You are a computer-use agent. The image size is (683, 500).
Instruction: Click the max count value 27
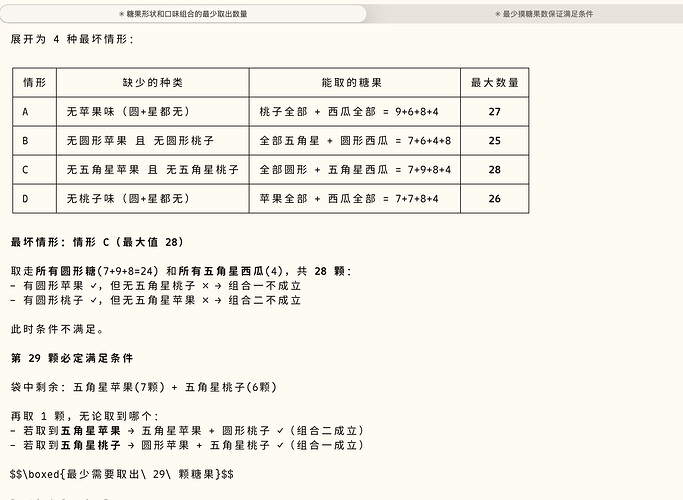[494, 112]
